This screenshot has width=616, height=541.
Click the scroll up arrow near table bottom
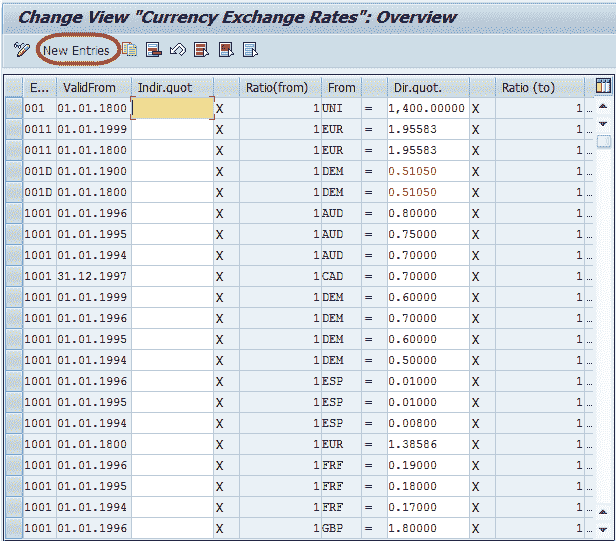tap(603, 512)
